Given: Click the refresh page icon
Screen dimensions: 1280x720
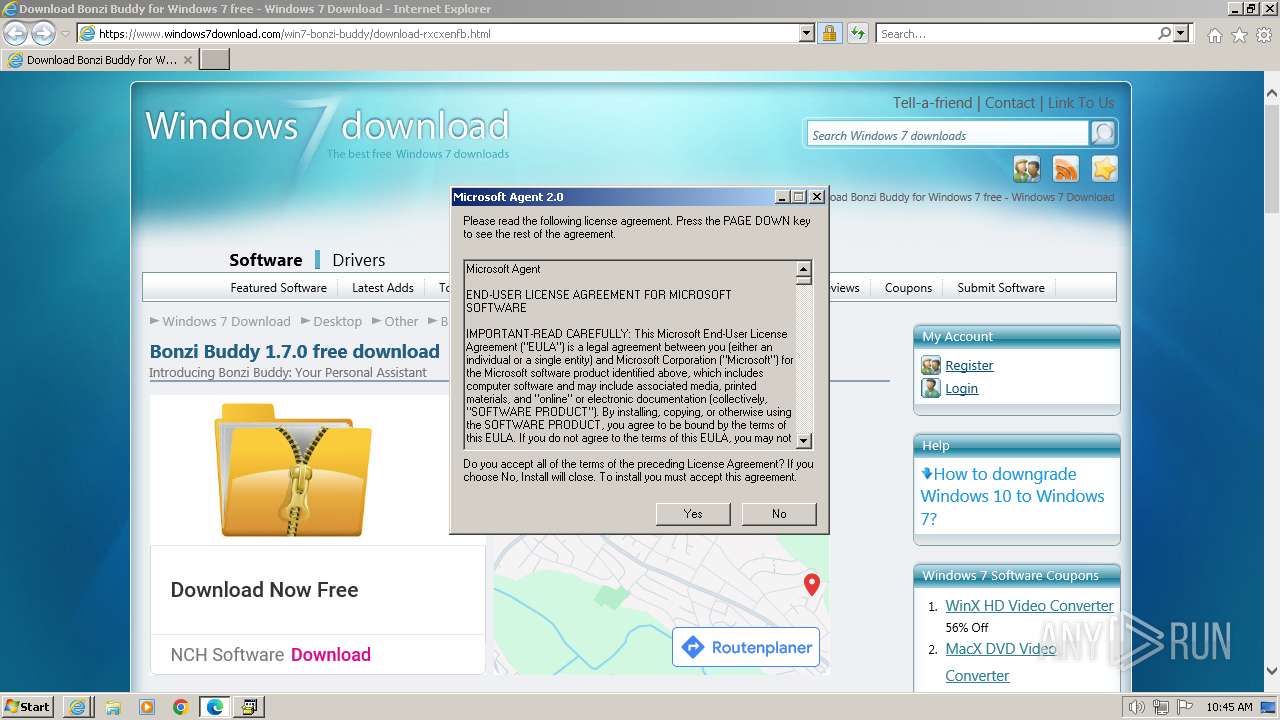Looking at the screenshot, I should pos(858,33).
